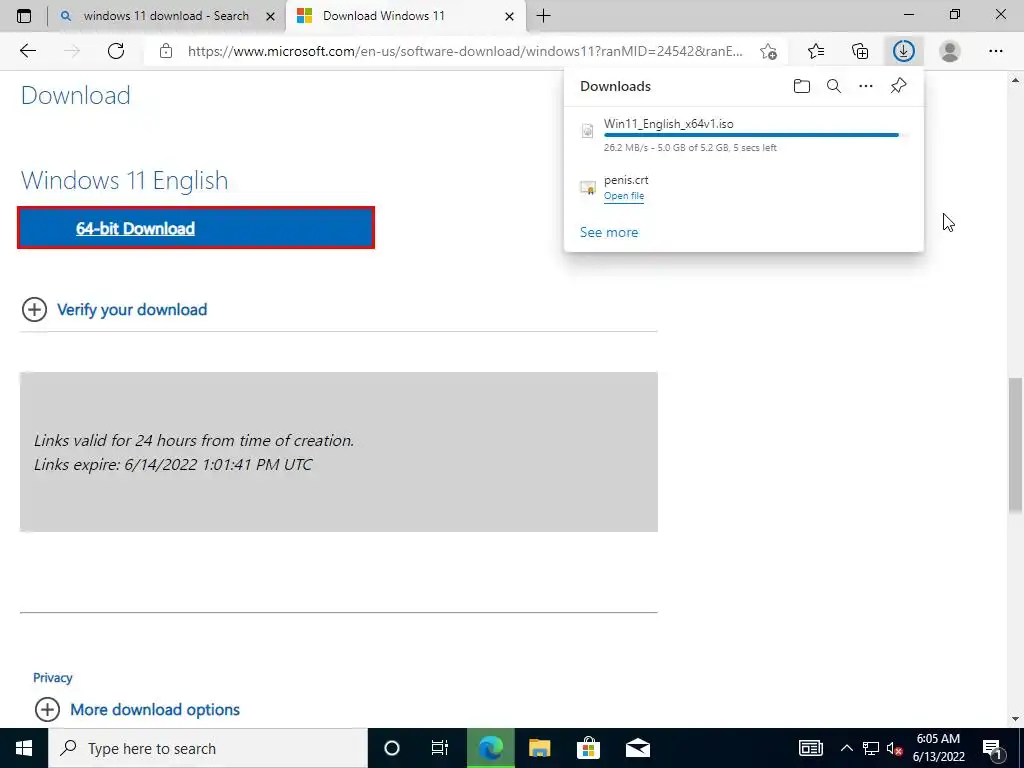Open Cortana from the taskbar
Screen dimensions: 1024x768
(x=391, y=748)
